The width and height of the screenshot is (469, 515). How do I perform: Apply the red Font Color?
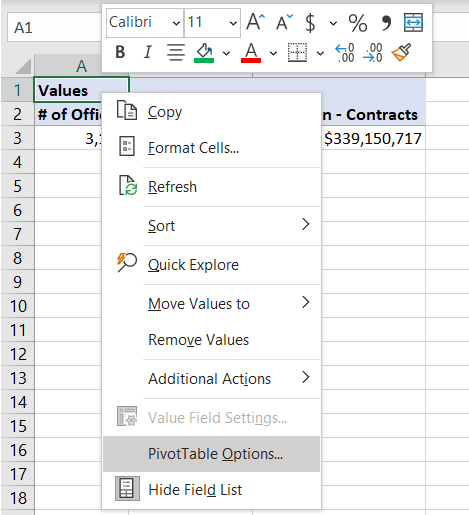[x=251, y=53]
